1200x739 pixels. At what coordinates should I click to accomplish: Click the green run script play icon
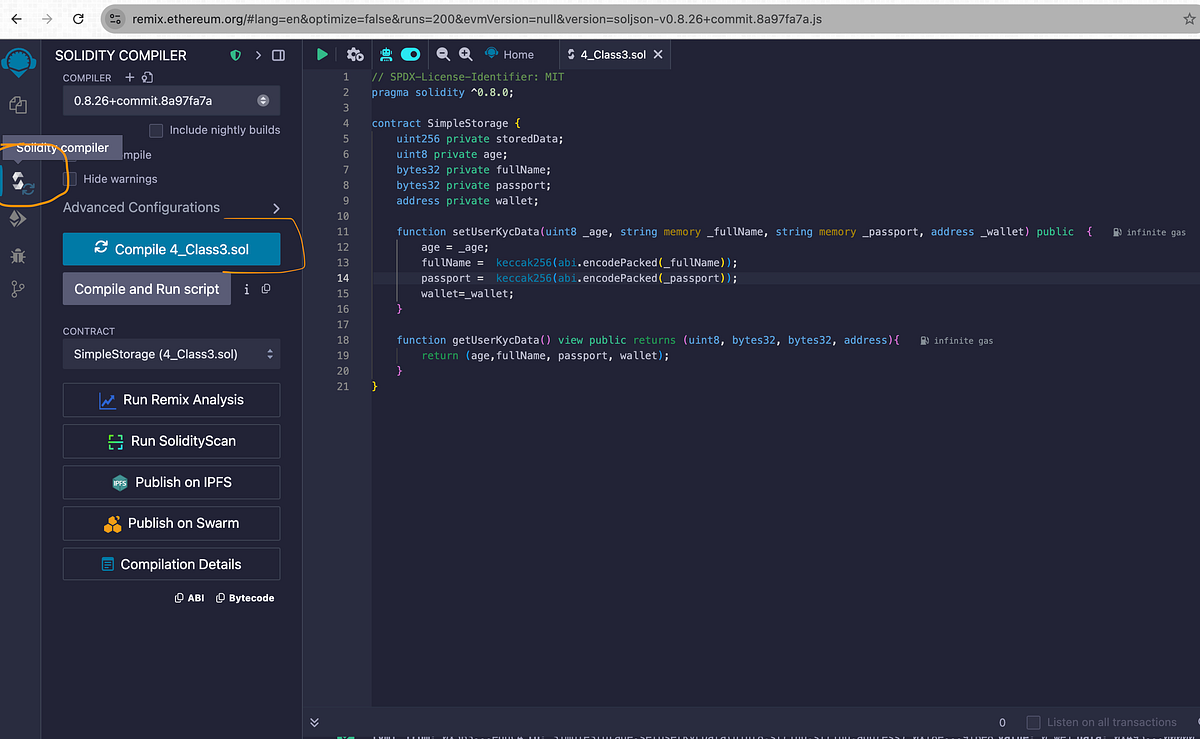coord(321,54)
